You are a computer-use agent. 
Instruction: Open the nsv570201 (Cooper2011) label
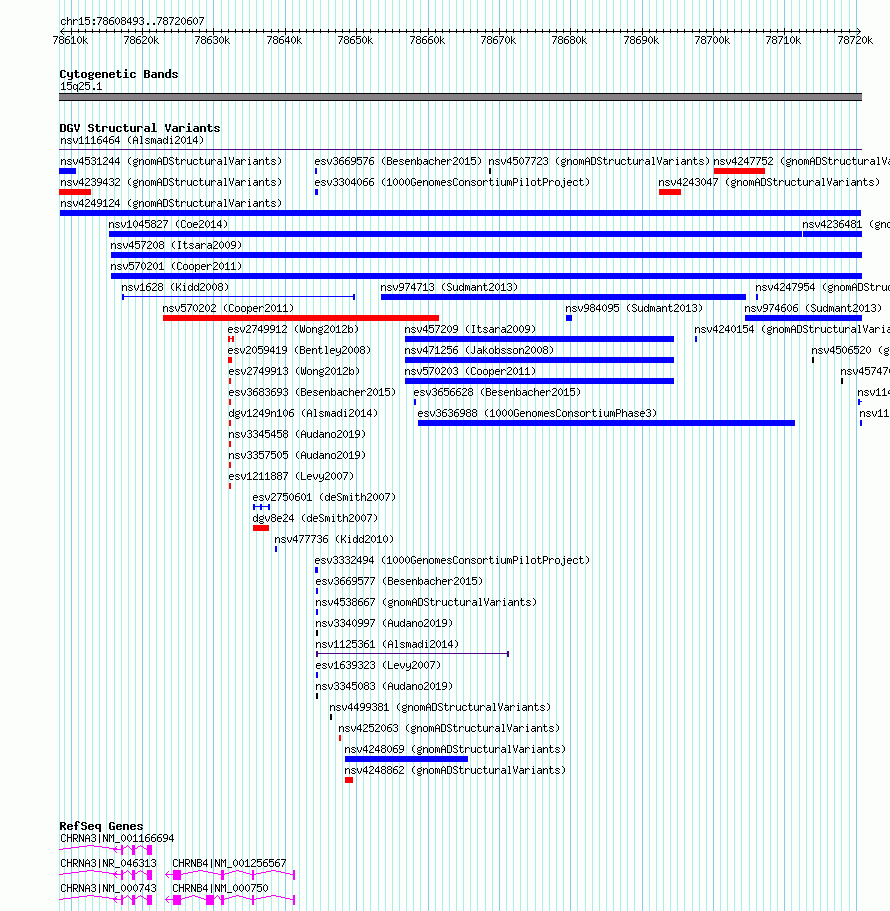click(176, 266)
